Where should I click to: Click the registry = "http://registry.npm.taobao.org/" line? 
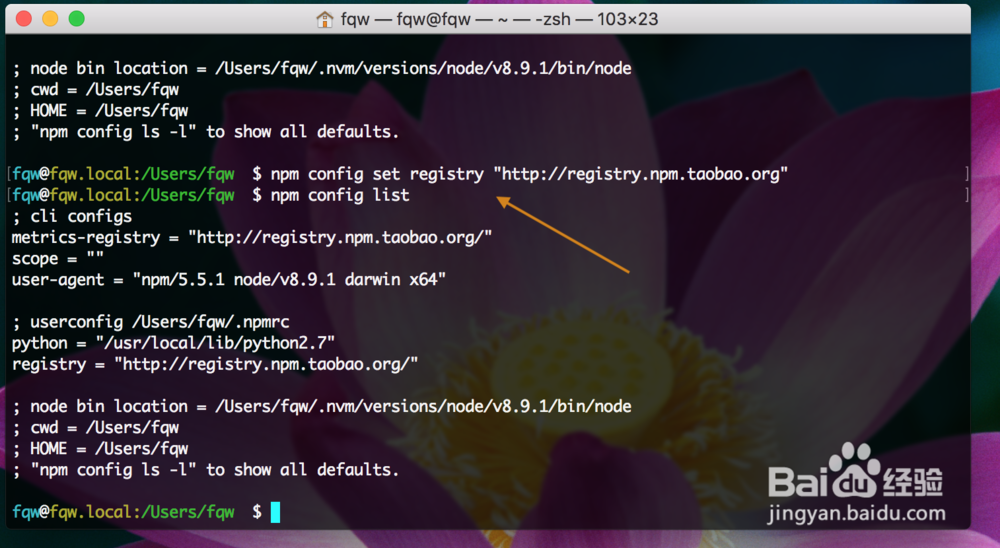point(215,364)
